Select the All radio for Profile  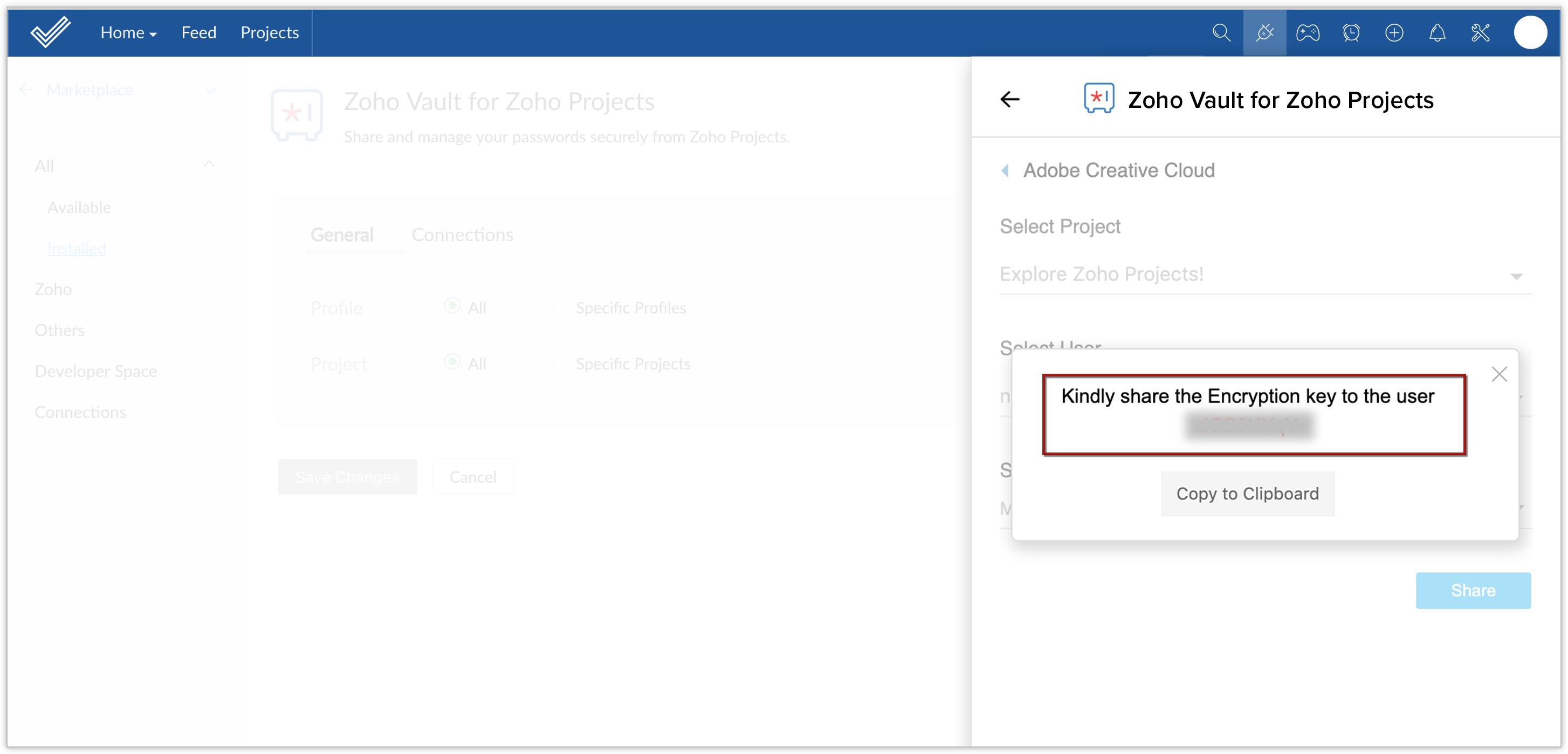tap(452, 306)
